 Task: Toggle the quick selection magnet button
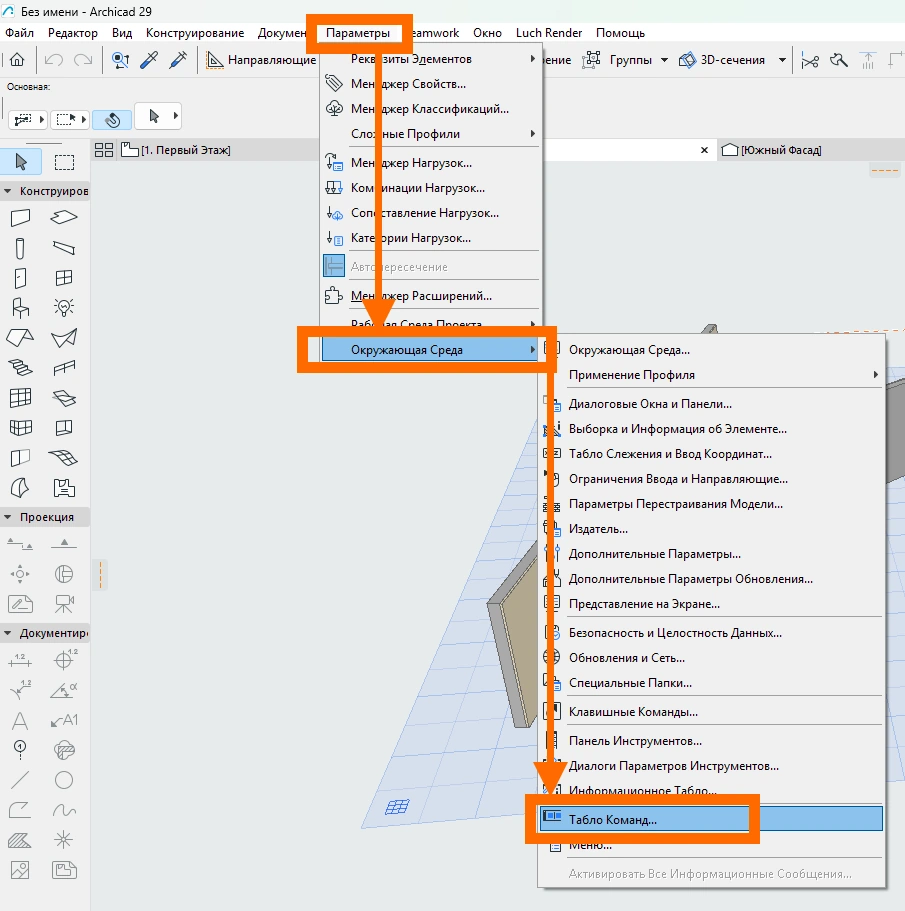click(x=112, y=119)
